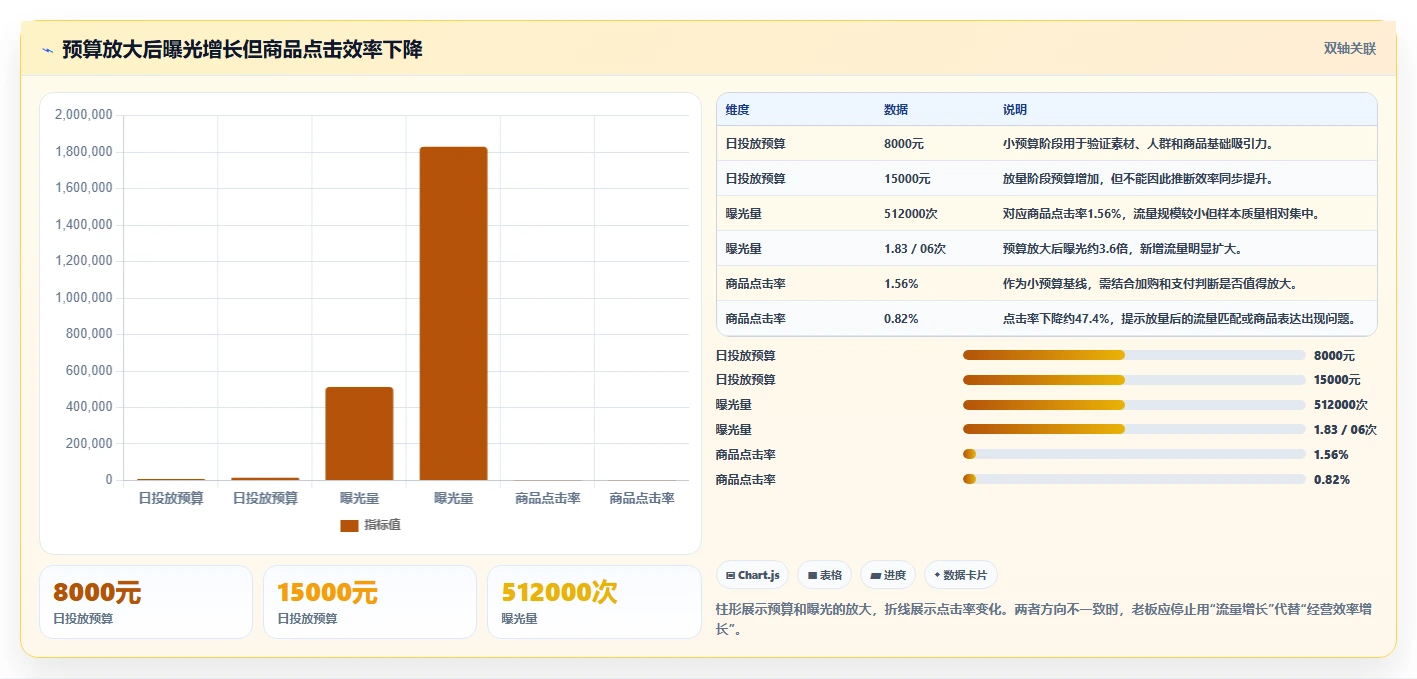1417x679 pixels.
Task: Click the 600,000 y-axis label
Action: pos(89,371)
